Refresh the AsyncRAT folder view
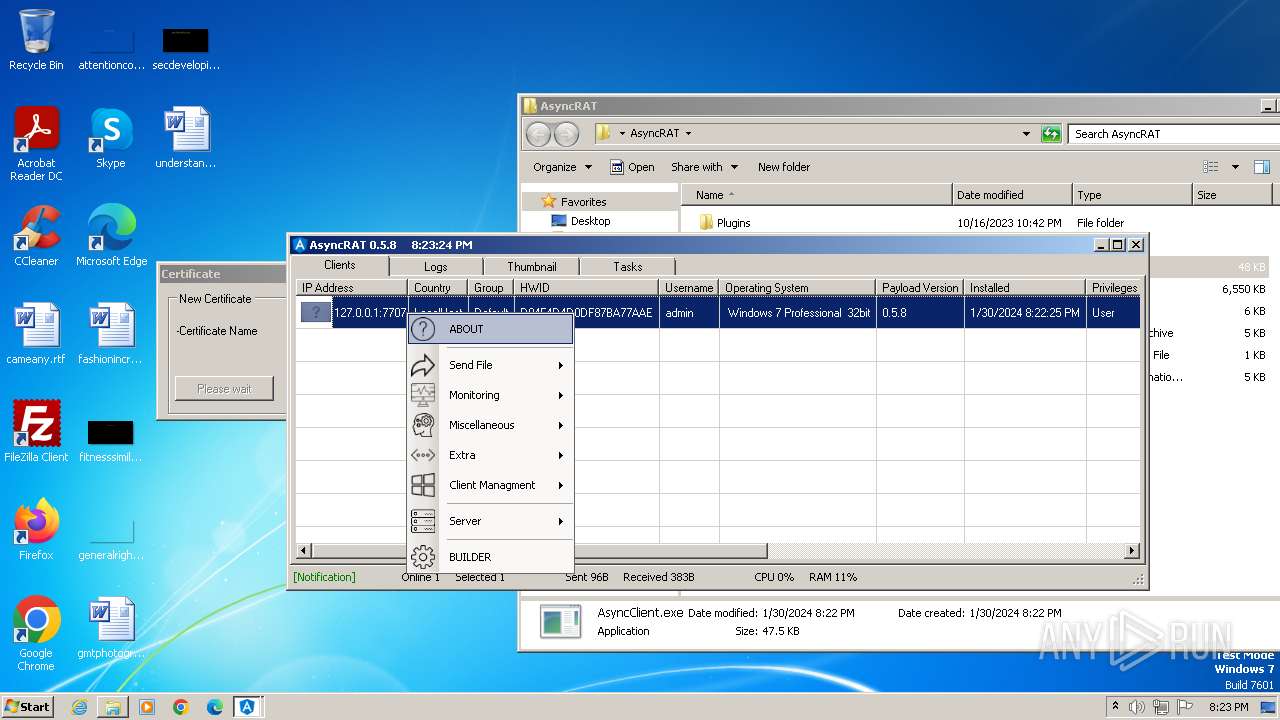This screenshot has width=1280, height=720. coord(1050,134)
